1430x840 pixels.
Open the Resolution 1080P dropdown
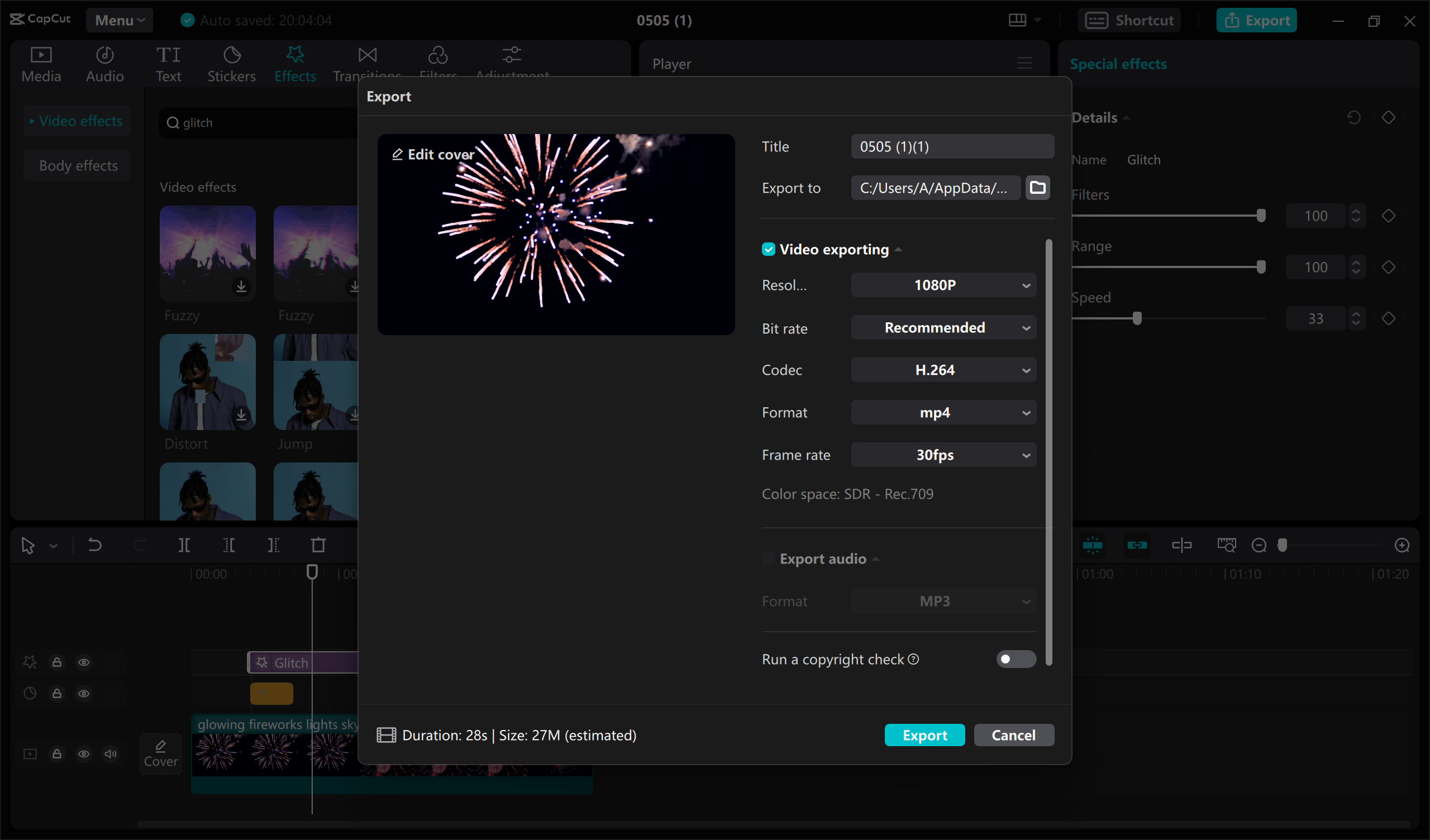[943, 285]
